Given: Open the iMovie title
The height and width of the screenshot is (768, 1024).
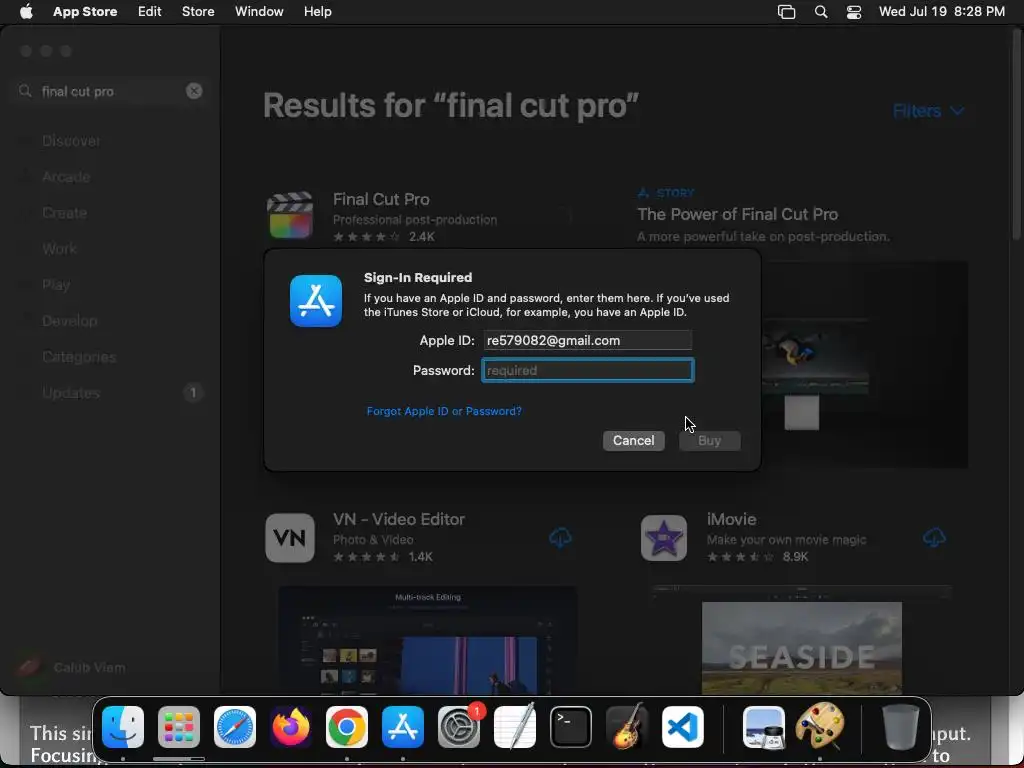Looking at the screenshot, I should 731,519.
